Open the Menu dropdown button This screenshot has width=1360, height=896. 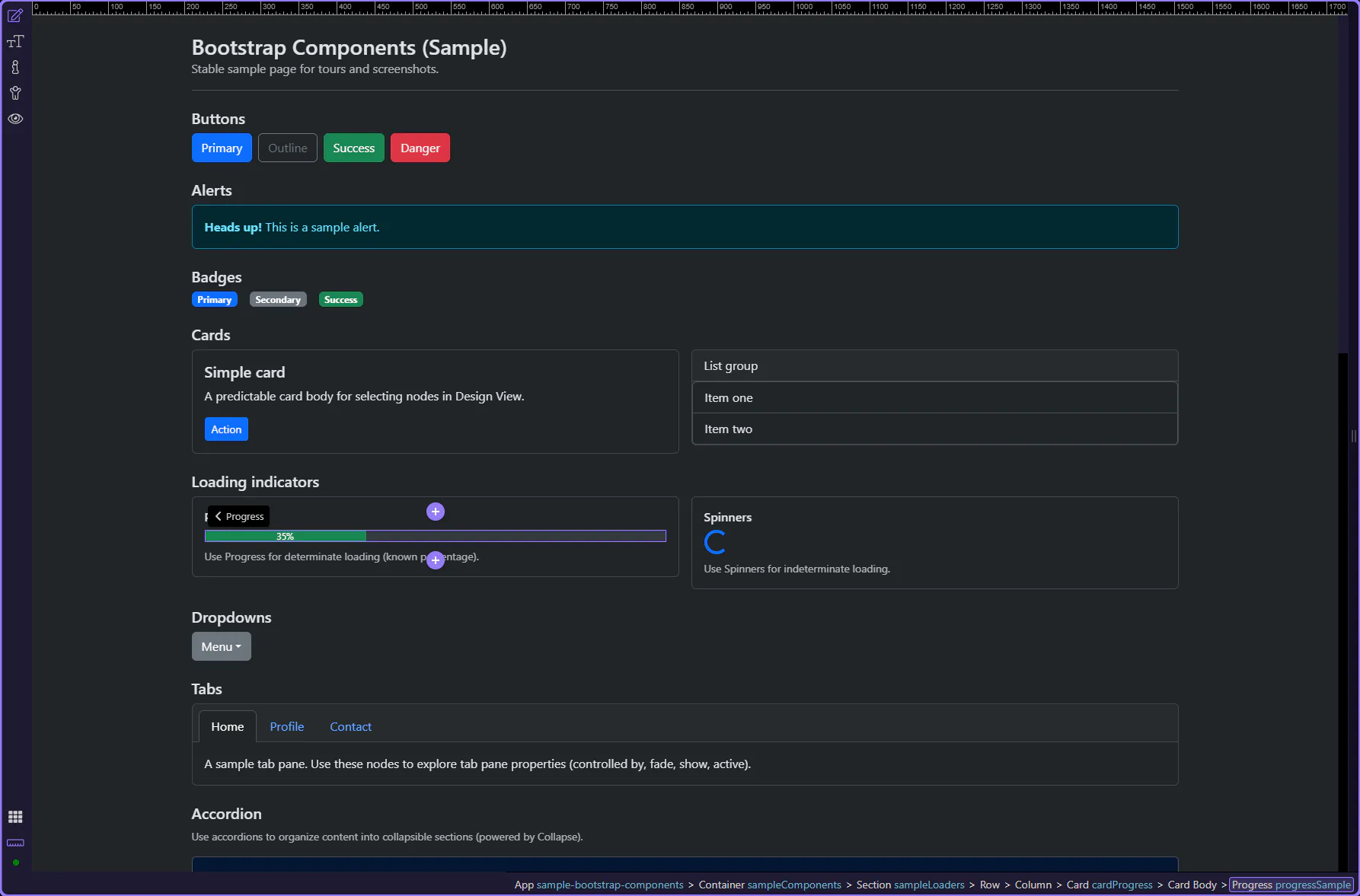[x=221, y=646]
